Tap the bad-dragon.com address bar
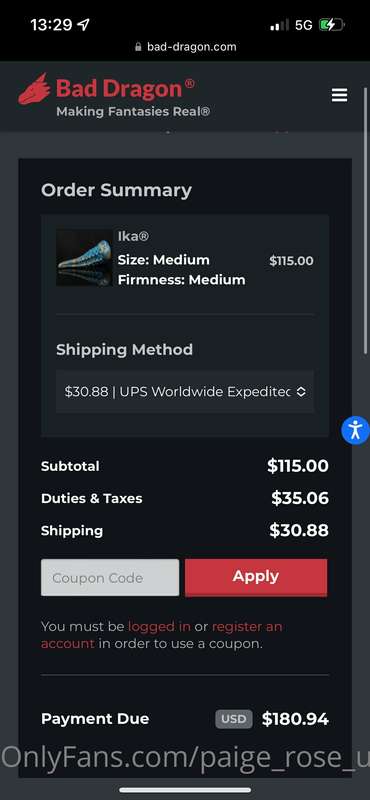The width and height of the screenshot is (370, 800). [x=185, y=47]
